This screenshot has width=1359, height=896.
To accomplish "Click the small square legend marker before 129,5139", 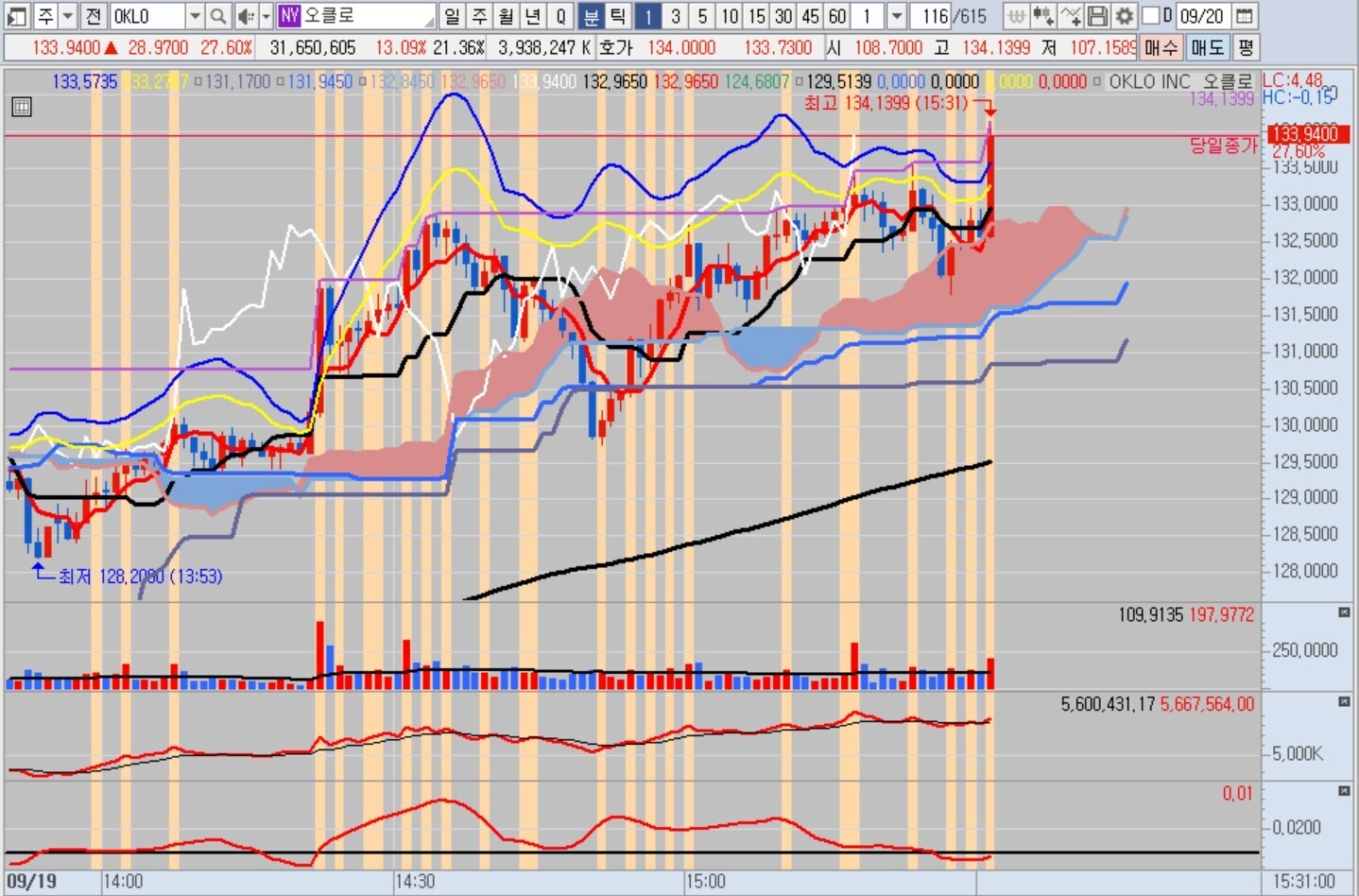I will [799, 82].
